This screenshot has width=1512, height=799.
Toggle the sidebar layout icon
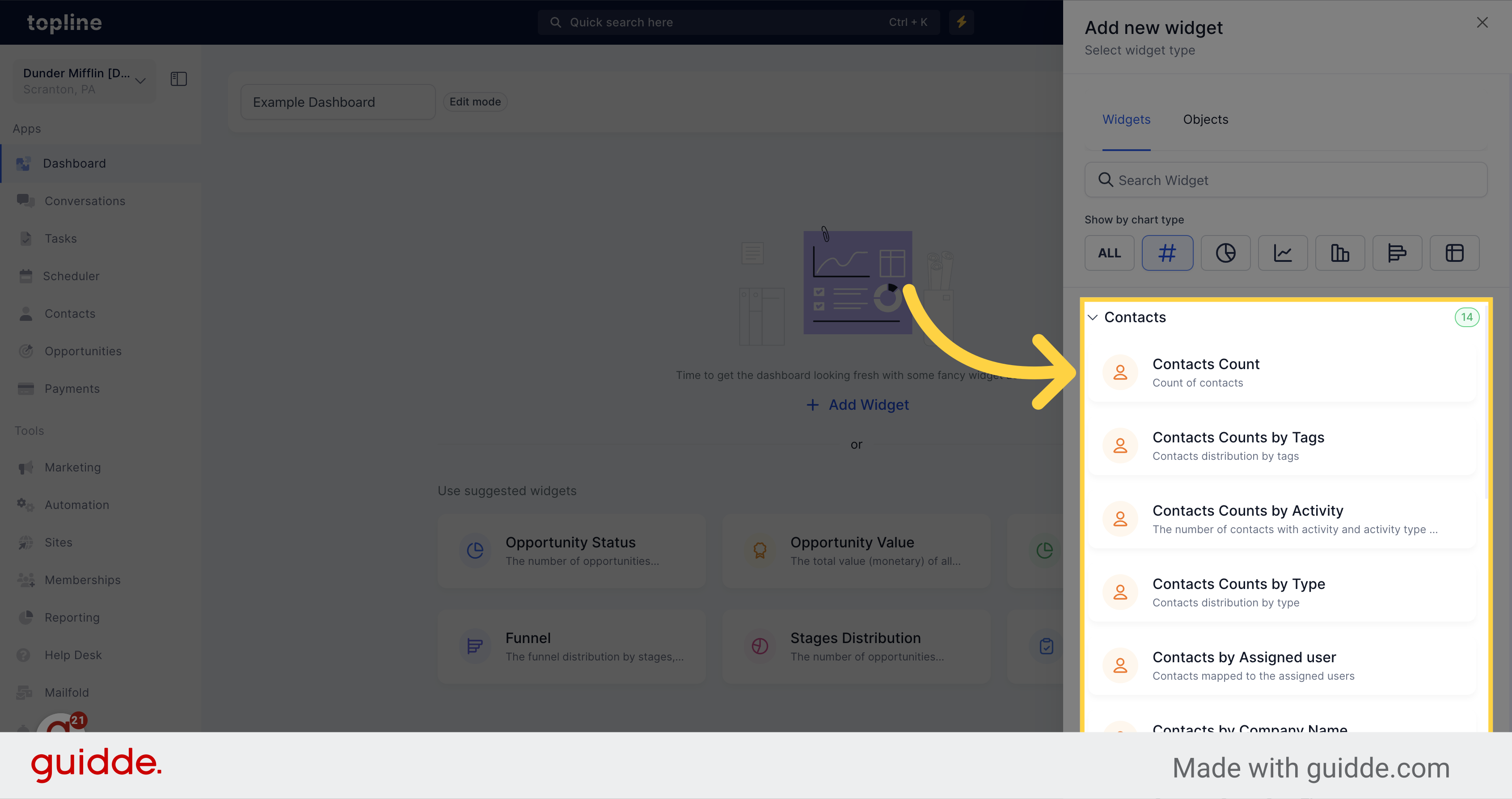(179, 79)
